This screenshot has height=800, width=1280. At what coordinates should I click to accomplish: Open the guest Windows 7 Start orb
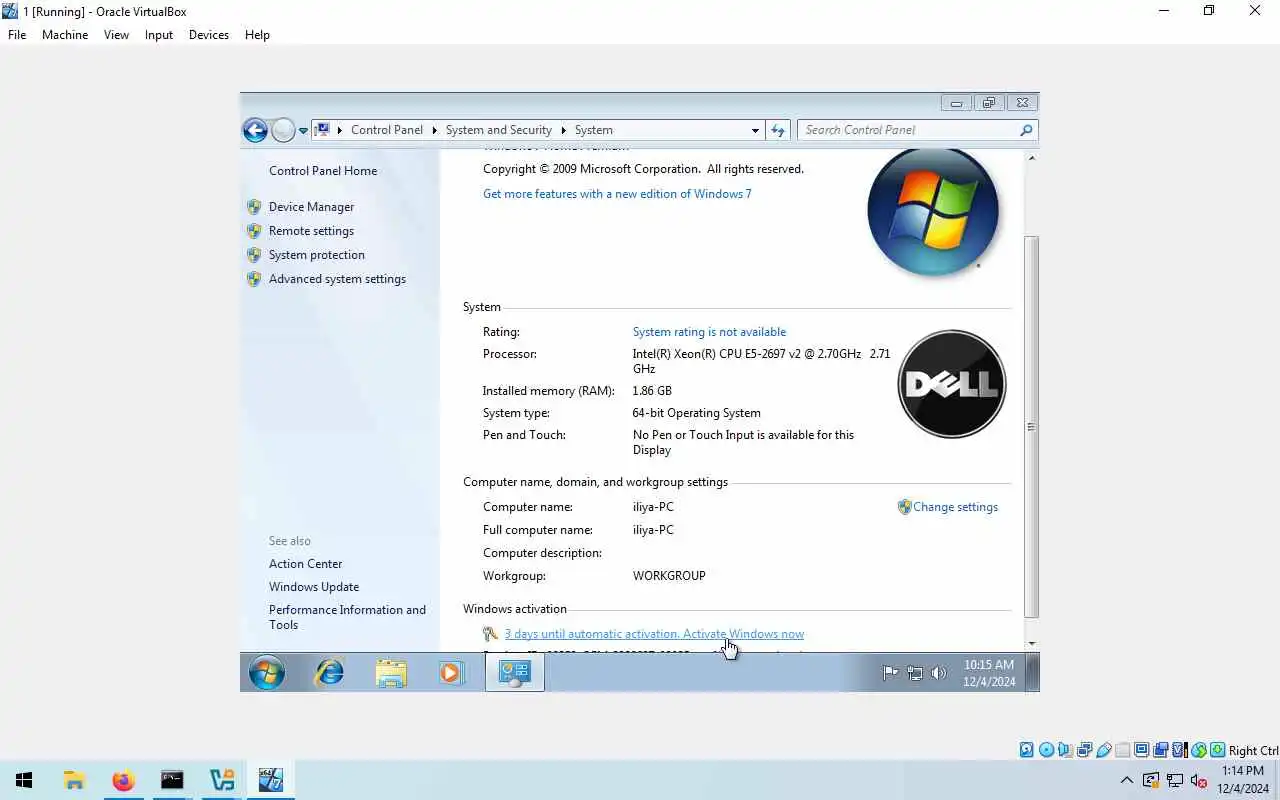pyautogui.click(x=266, y=672)
